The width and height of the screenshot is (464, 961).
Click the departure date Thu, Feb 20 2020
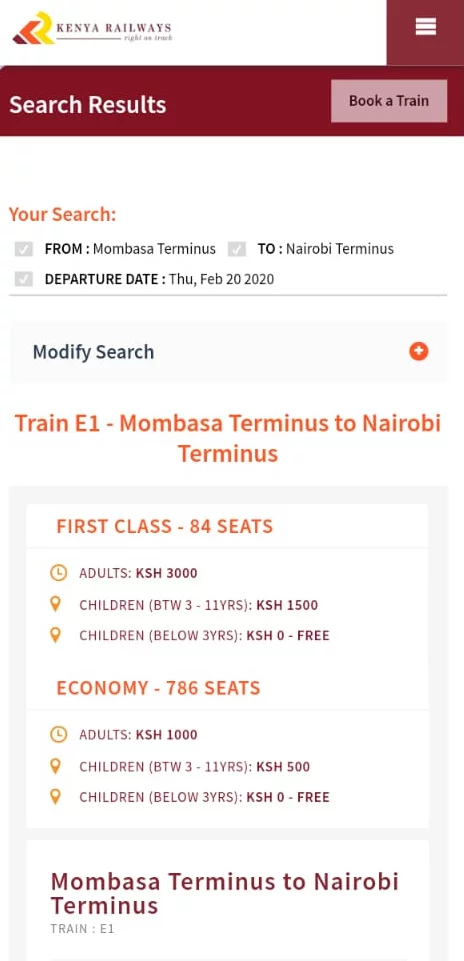coord(222,279)
